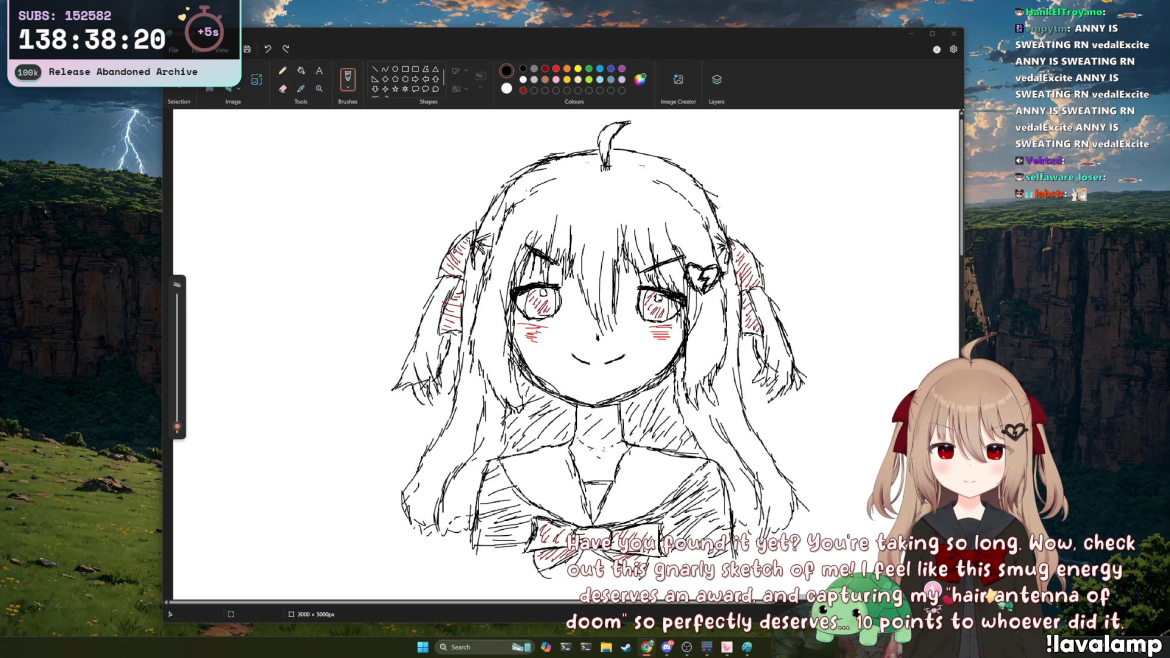Open the Image Creator panel
1170x658 pixels.
point(678,80)
